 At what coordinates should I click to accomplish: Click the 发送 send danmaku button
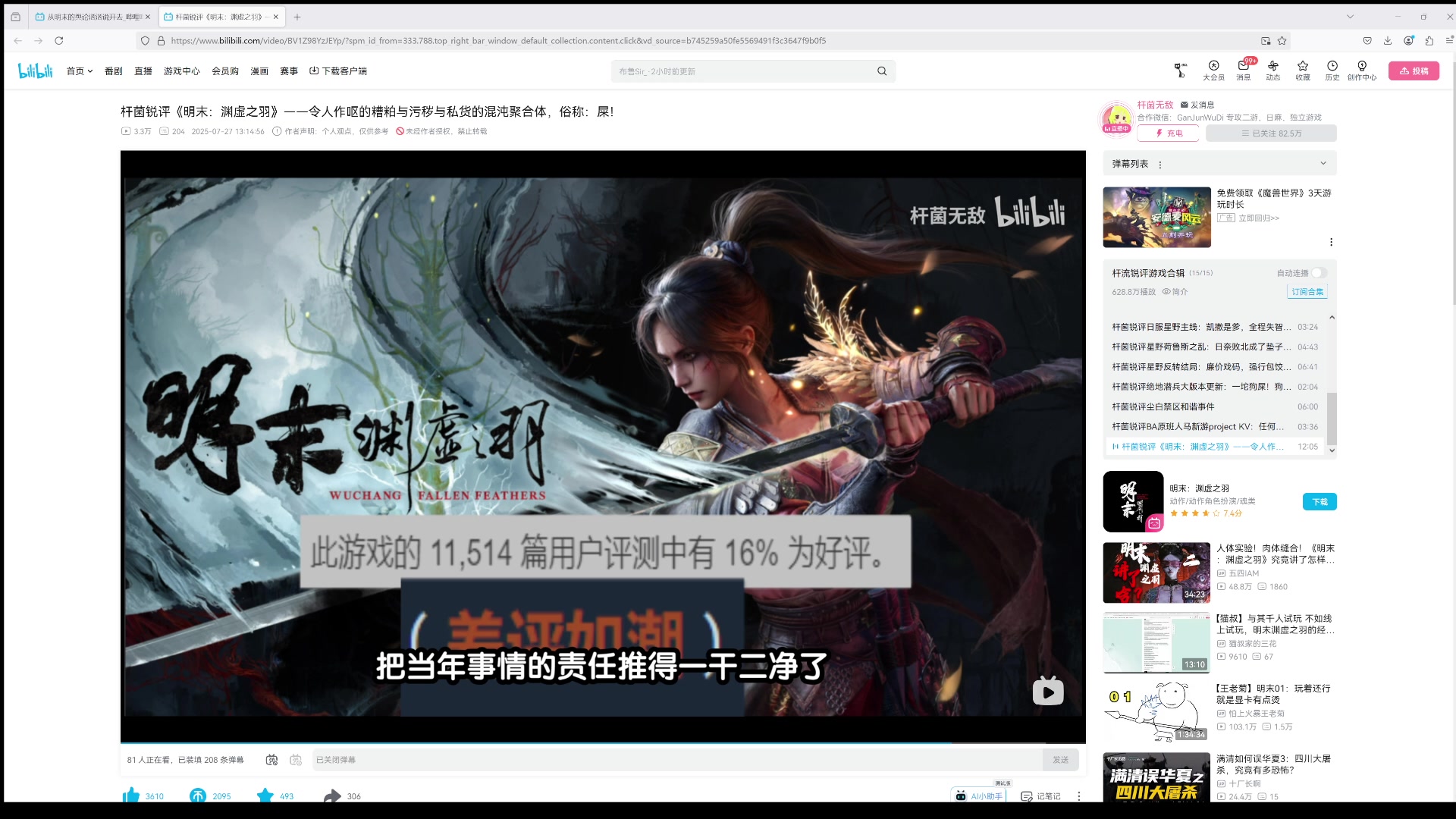1060,760
